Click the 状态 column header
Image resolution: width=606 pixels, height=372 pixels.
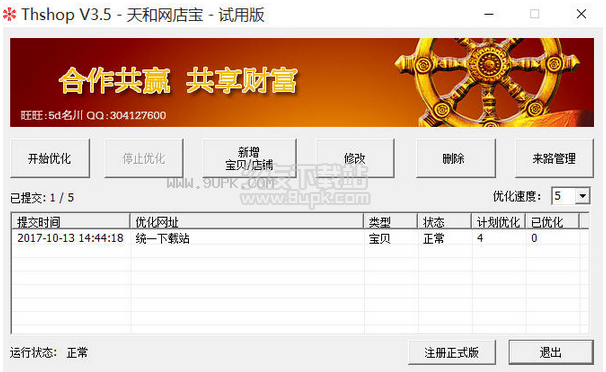click(444, 222)
